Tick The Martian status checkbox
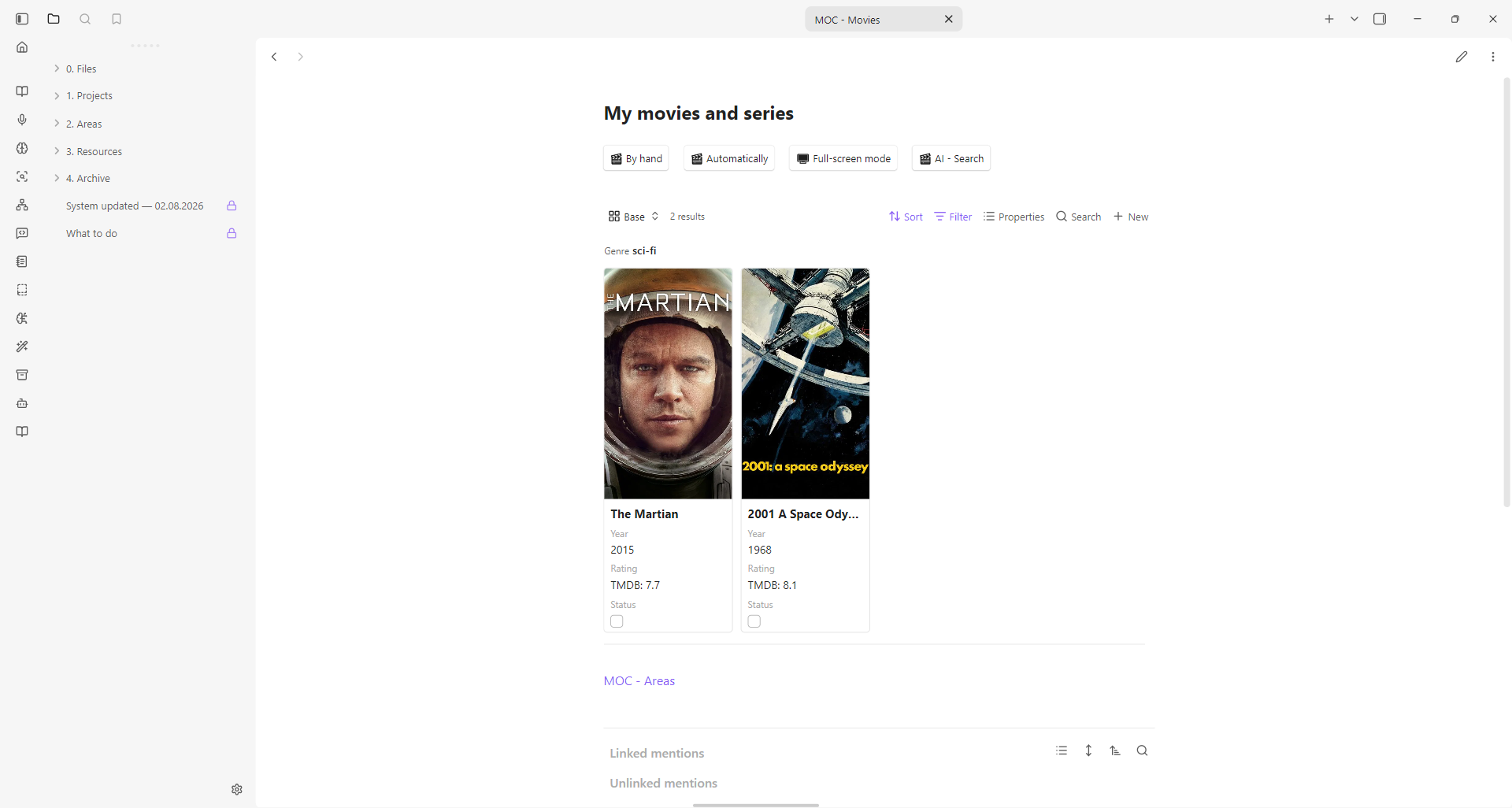 pyautogui.click(x=617, y=621)
